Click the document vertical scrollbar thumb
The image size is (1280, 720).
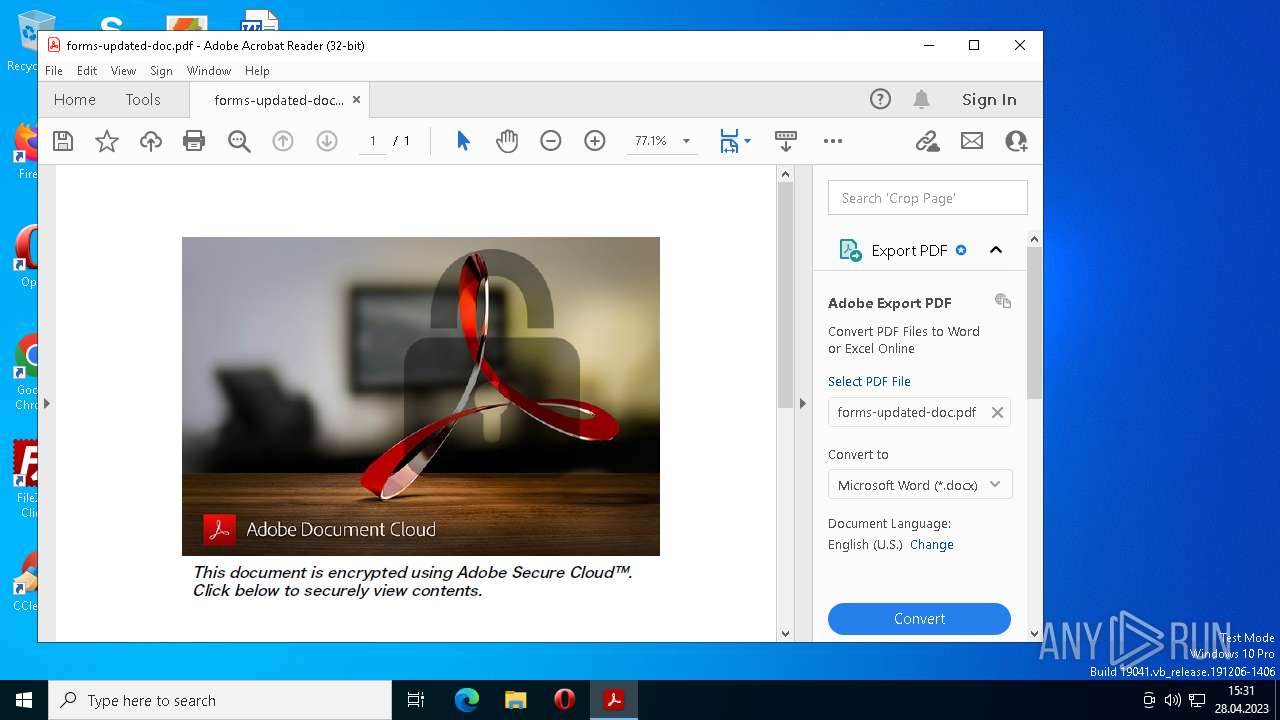tap(785, 295)
